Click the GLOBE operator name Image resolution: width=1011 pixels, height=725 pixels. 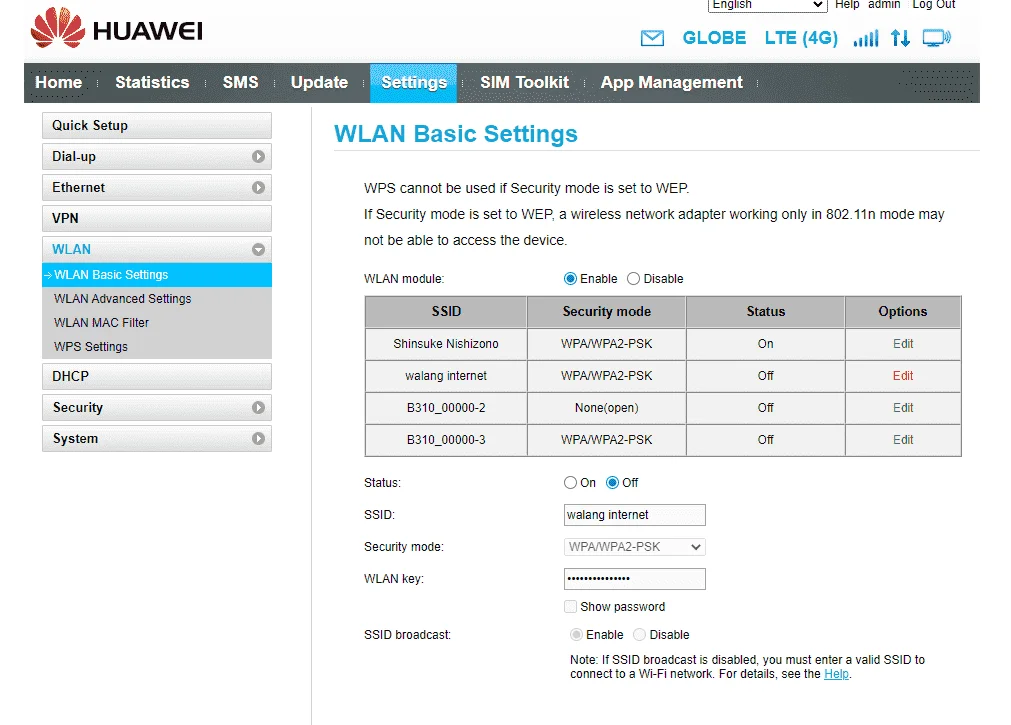point(714,38)
